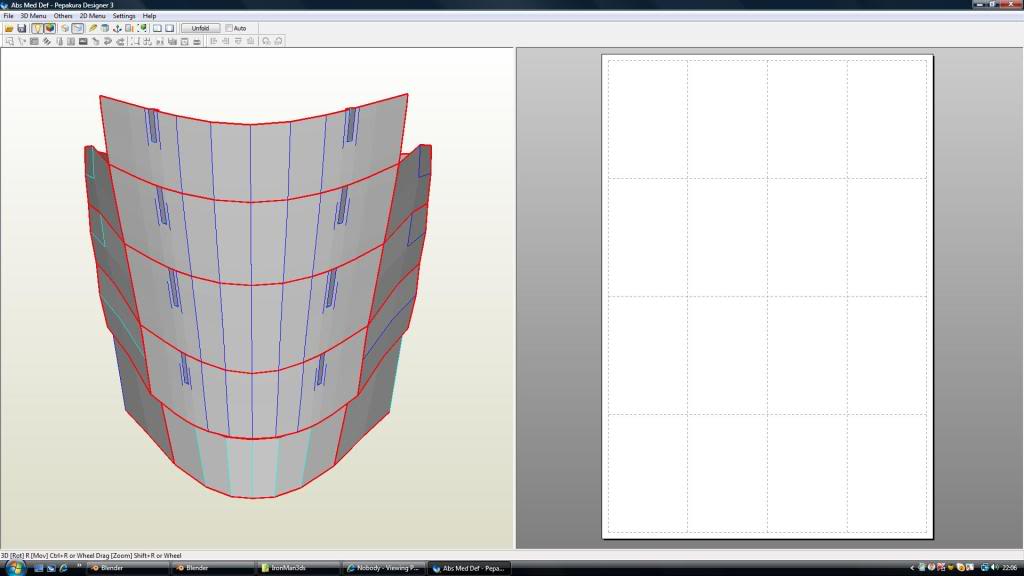Click the align bottom icon
Screen dimensions: 1024x576
click(251, 41)
